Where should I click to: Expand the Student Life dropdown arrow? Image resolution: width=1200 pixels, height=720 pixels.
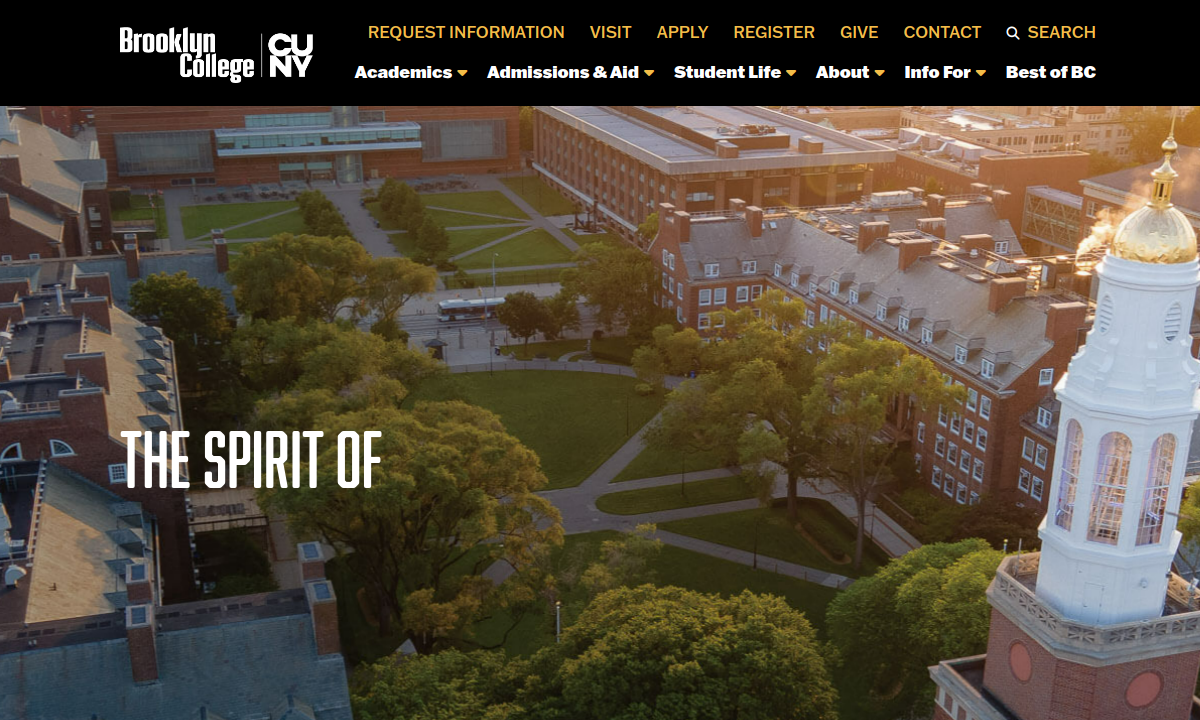[791, 73]
